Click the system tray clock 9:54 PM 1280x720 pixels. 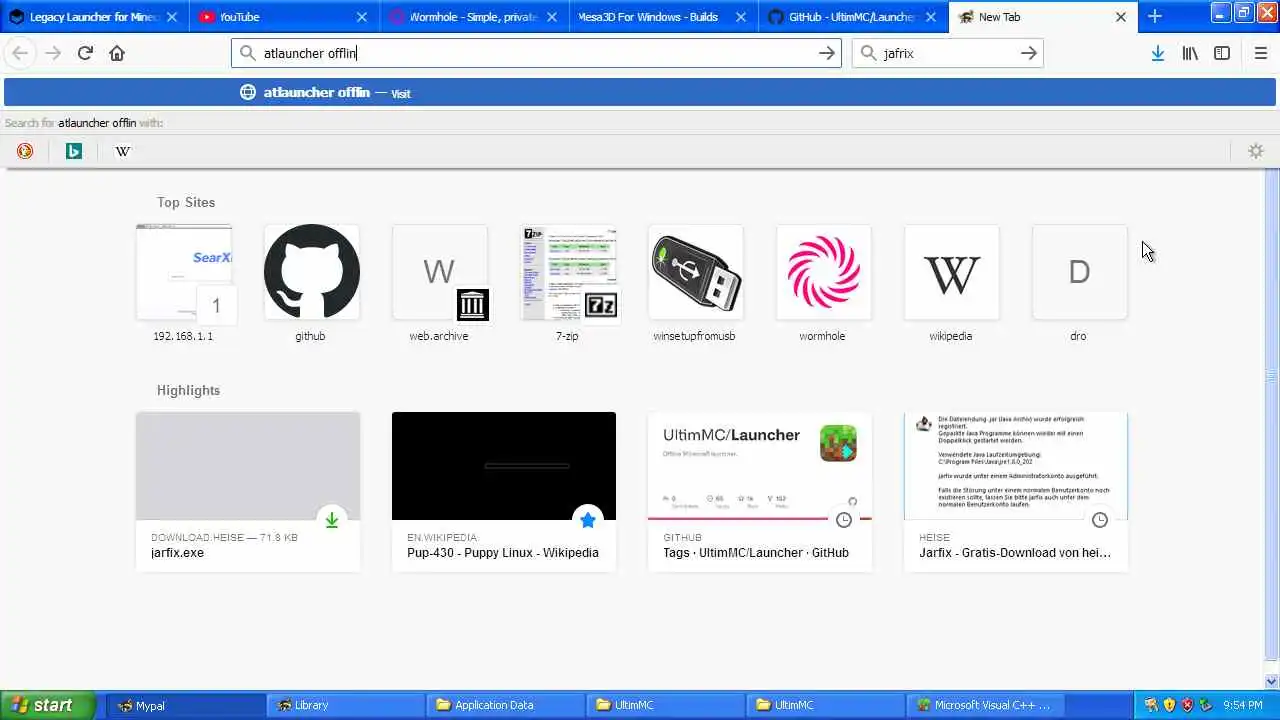tap(1242, 705)
